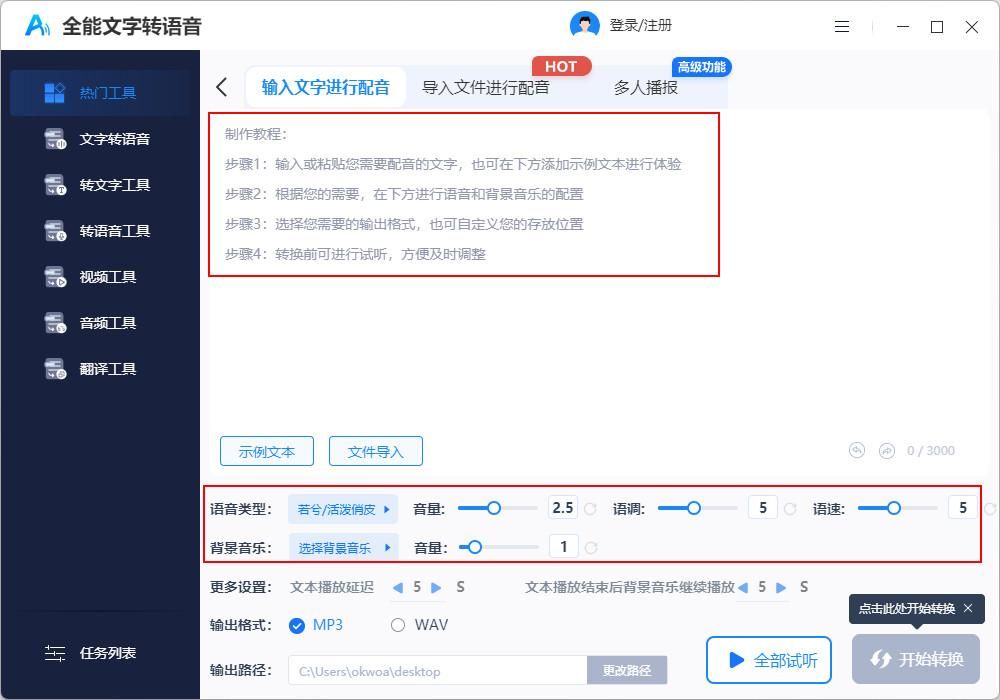Increase 文本播放延迟 with right arrow
The height and width of the screenshot is (700, 1000).
(x=436, y=587)
